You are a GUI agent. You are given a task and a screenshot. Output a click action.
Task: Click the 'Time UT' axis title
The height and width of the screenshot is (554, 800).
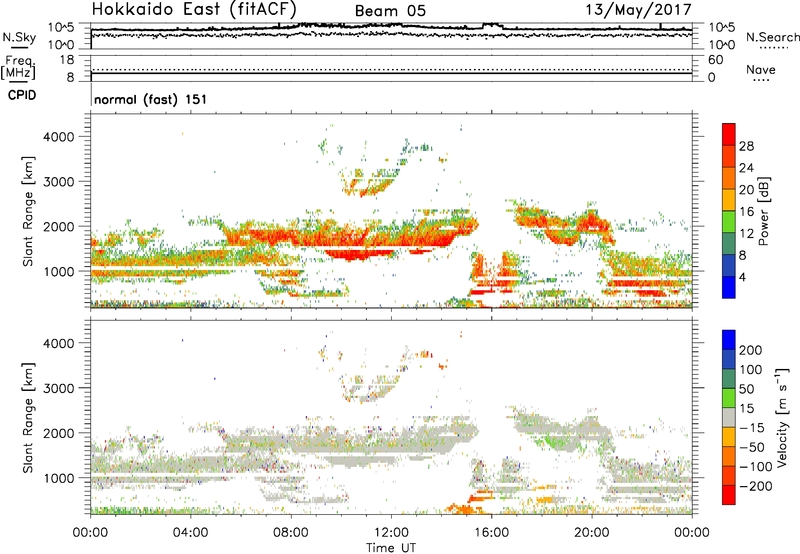click(x=391, y=548)
